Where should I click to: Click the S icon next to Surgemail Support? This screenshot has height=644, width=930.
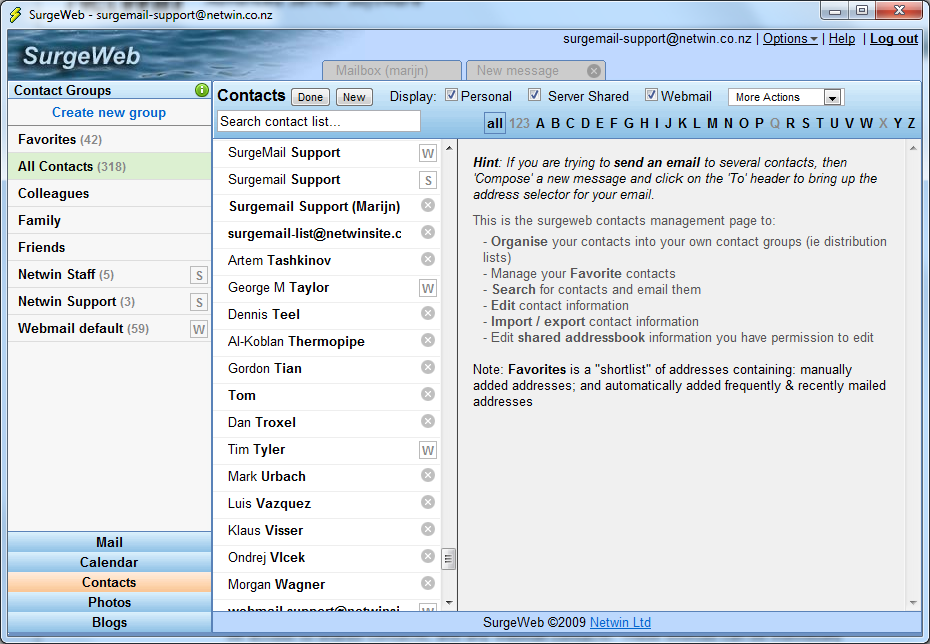click(428, 180)
